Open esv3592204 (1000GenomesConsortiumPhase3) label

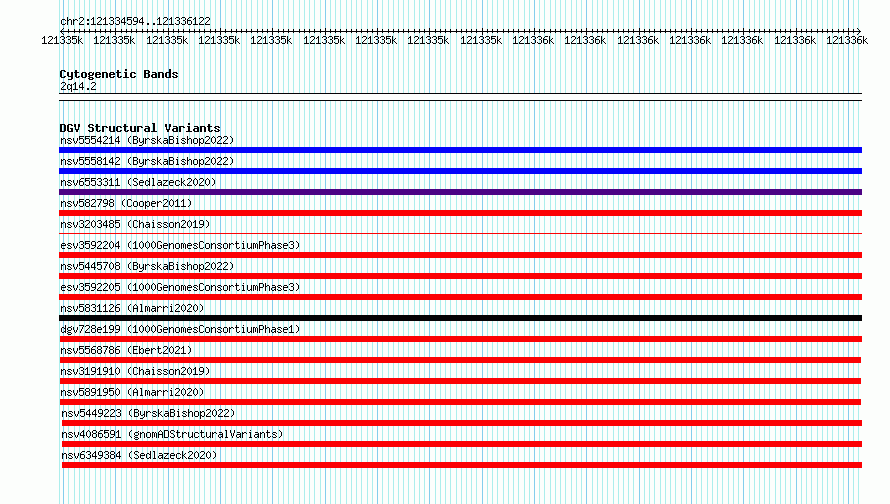[x=180, y=245]
